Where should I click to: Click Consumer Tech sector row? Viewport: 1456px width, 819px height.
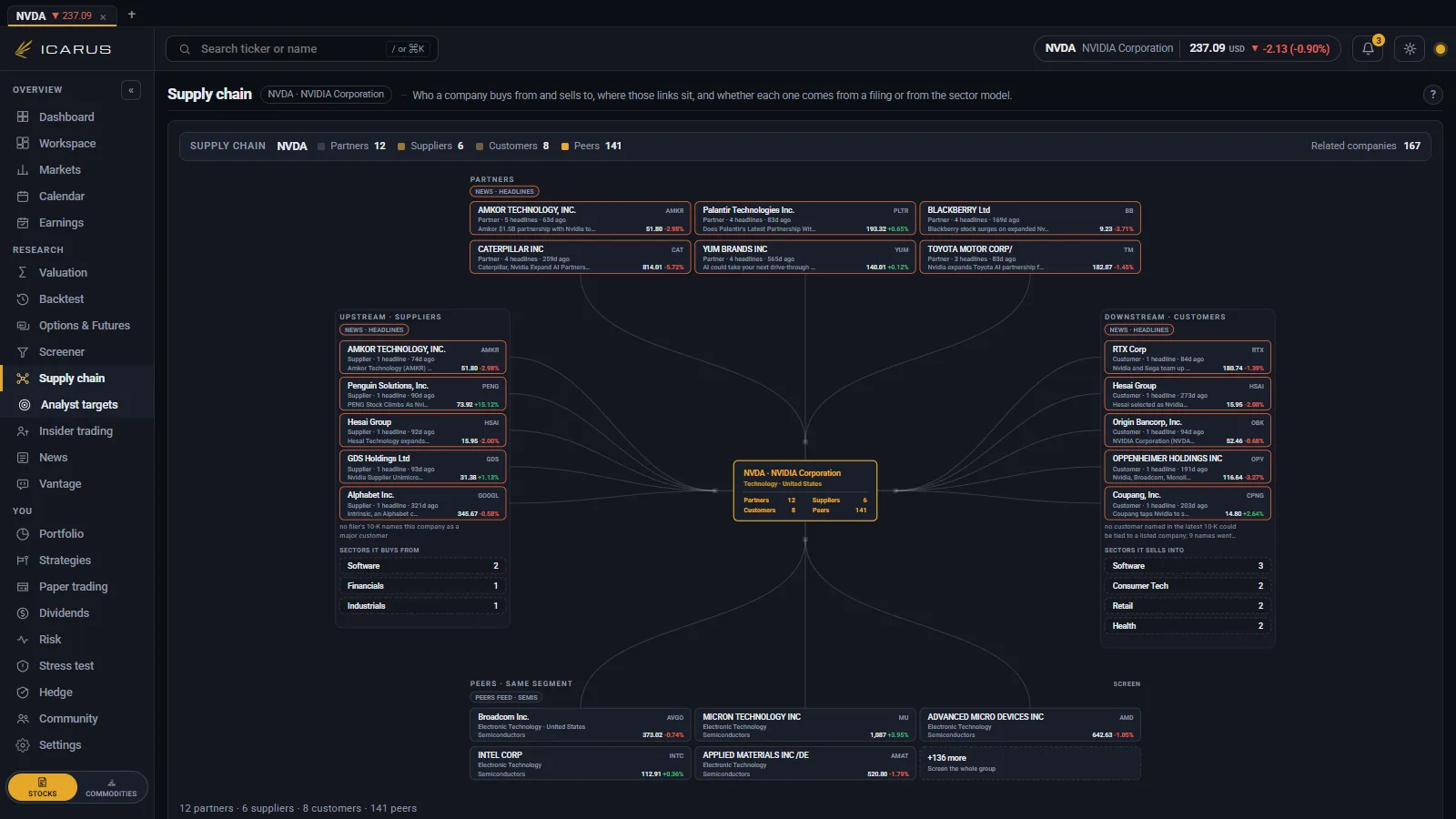tap(1188, 586)
